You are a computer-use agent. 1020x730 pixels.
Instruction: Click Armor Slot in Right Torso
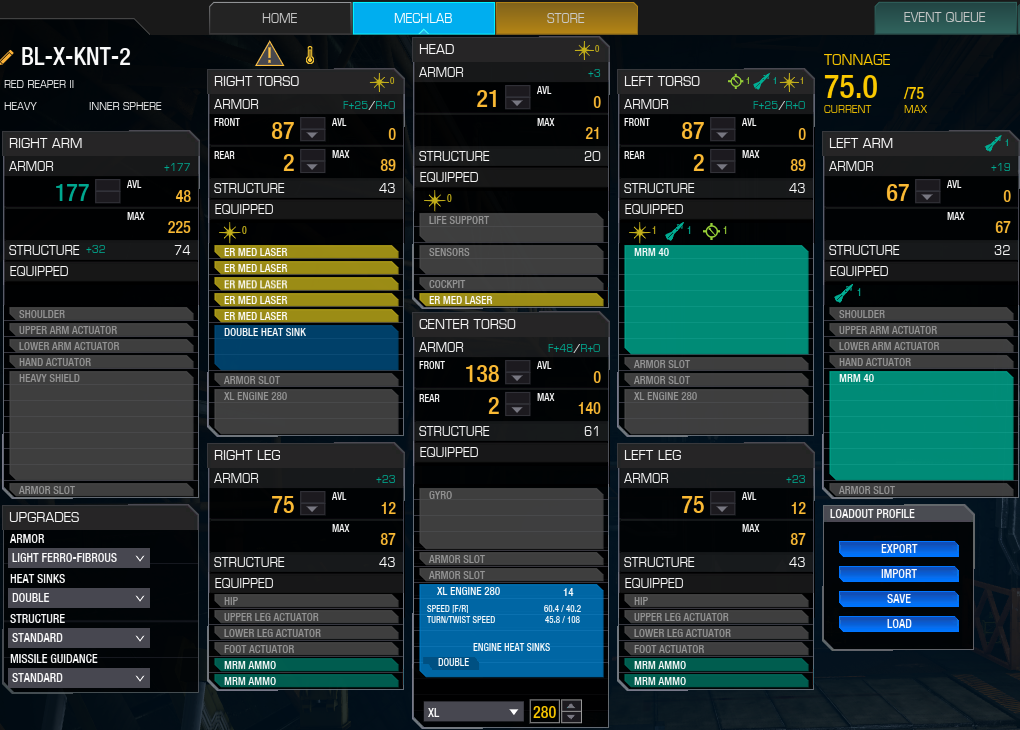click(x=306, y=380)
